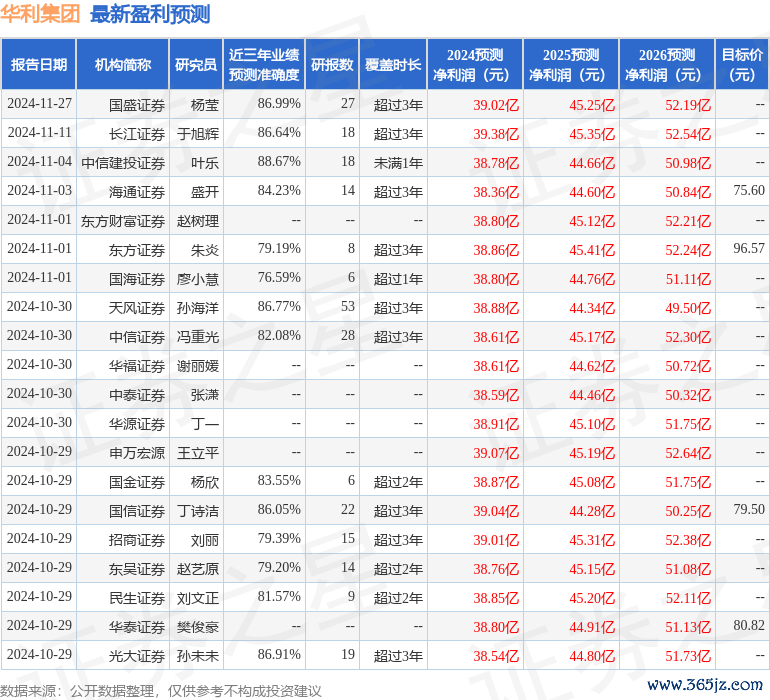Click 2024 profit forecast 39.38亿
The height and width of the screenshot is (700, 770).
pyautogui.click(x=496, y=134)
